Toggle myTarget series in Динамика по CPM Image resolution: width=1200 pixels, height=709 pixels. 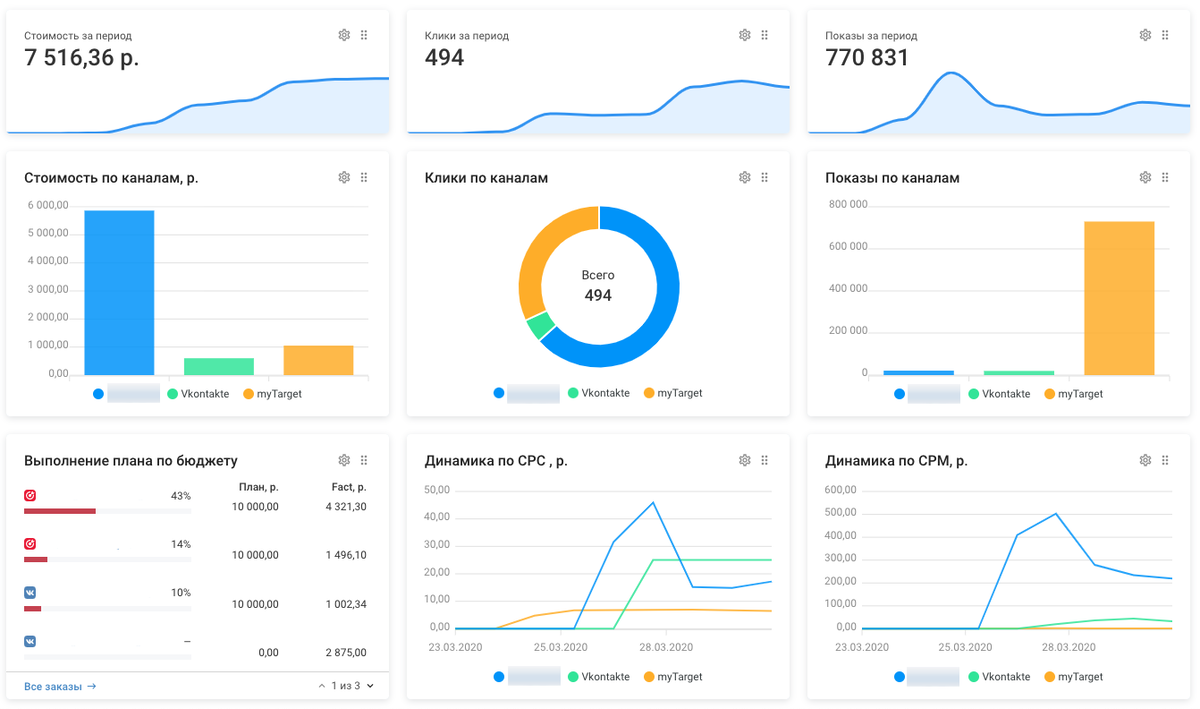tap(1073, 677)
